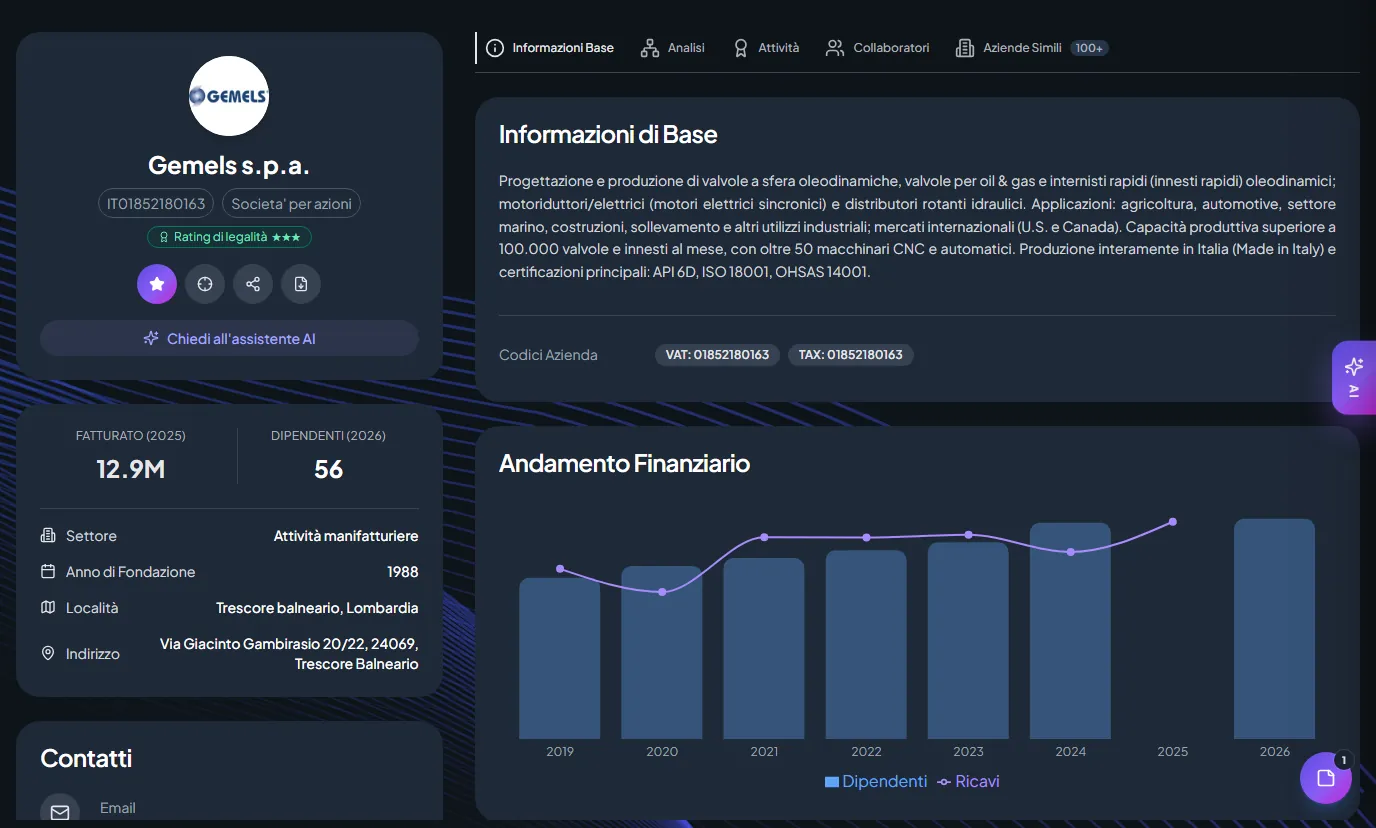The width and height of the screenshot is (1376, 828).
Task: Click the 2024 employee bar
Action: tap(1070, 631)
